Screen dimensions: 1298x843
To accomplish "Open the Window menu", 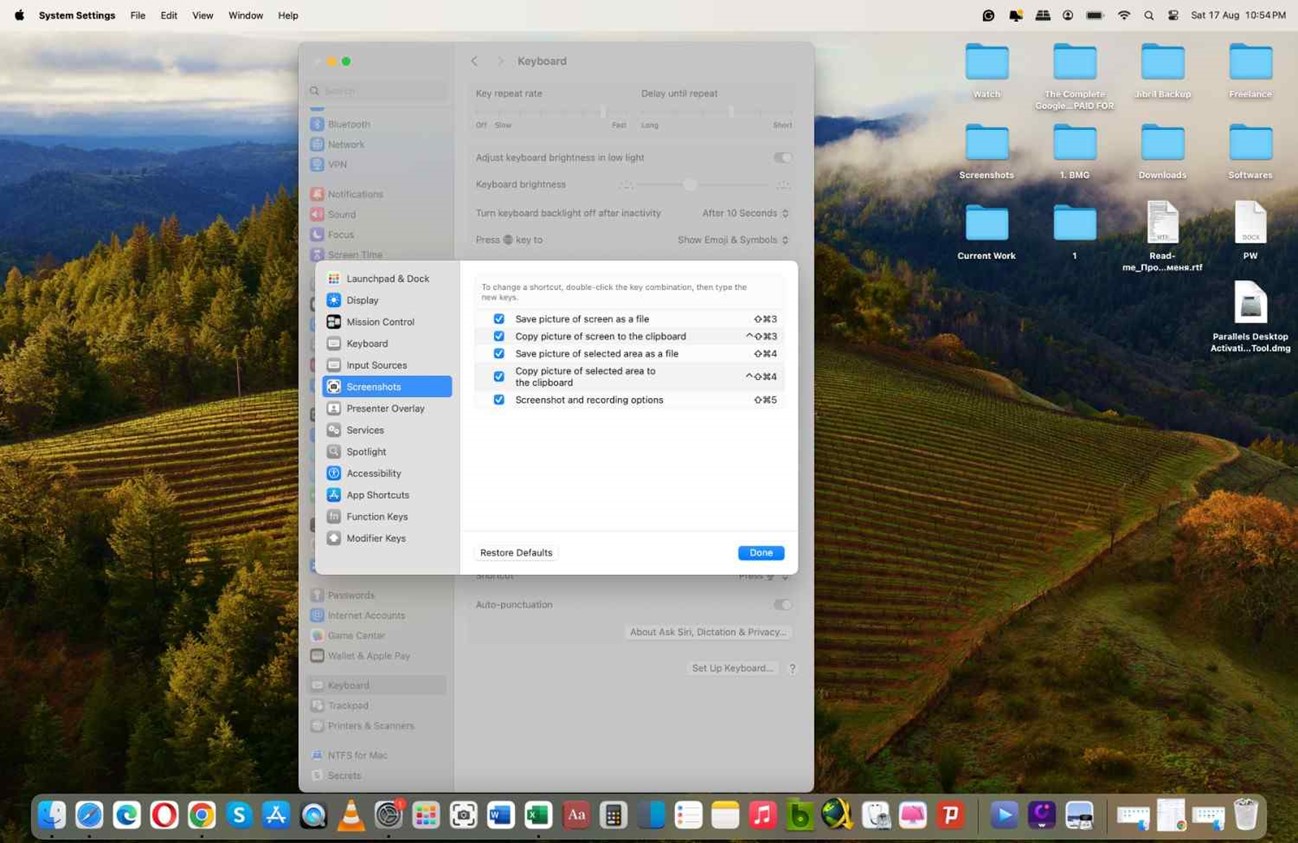I will pyautogui.click(x=246, y=15).
